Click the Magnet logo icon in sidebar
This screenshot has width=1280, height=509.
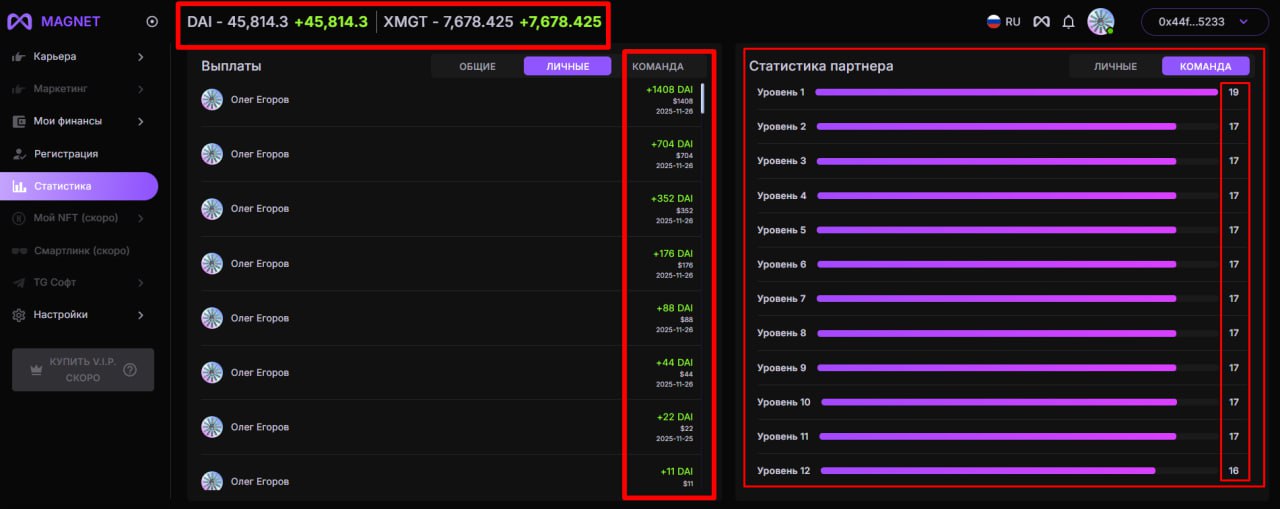click(20, 21)
